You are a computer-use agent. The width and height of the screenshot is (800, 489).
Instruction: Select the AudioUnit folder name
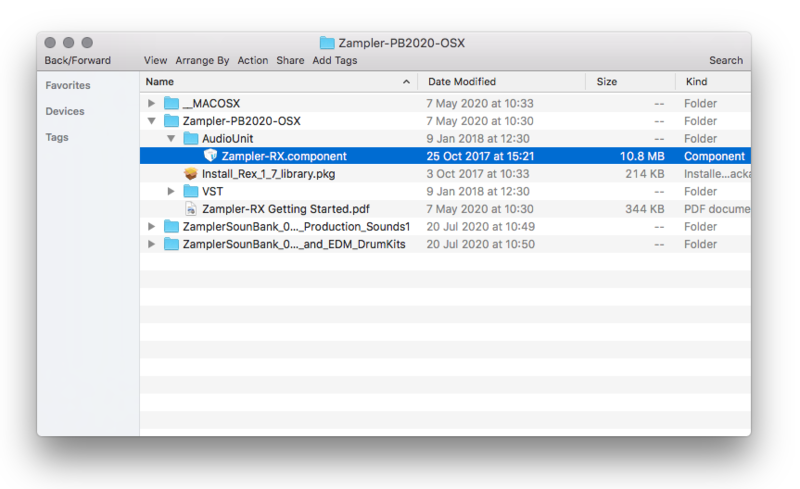[x=228, y=138]
